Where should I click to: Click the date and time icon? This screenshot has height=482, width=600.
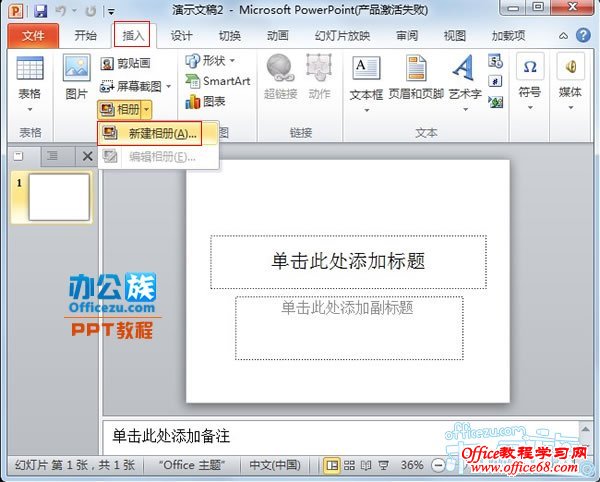pos(496,61)
